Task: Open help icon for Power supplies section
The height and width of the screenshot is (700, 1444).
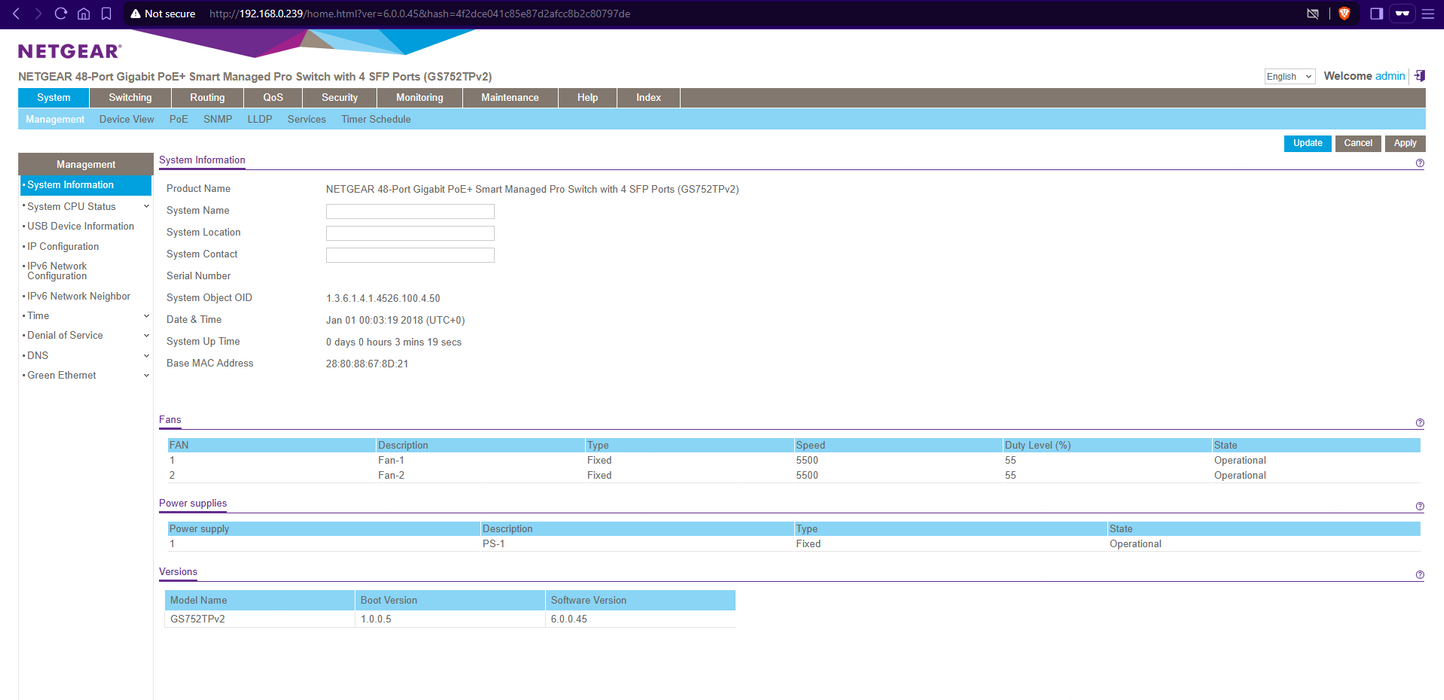Action: click(1420, 507)
